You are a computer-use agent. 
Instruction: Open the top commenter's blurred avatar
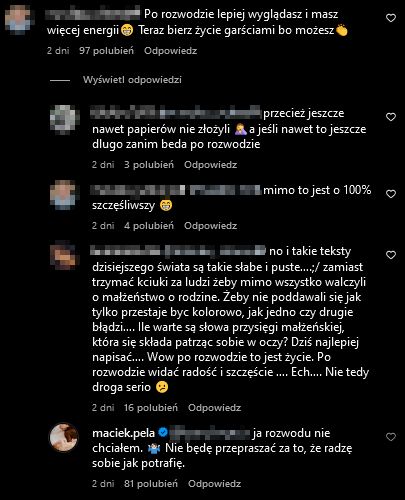click(x=18, y=20)
